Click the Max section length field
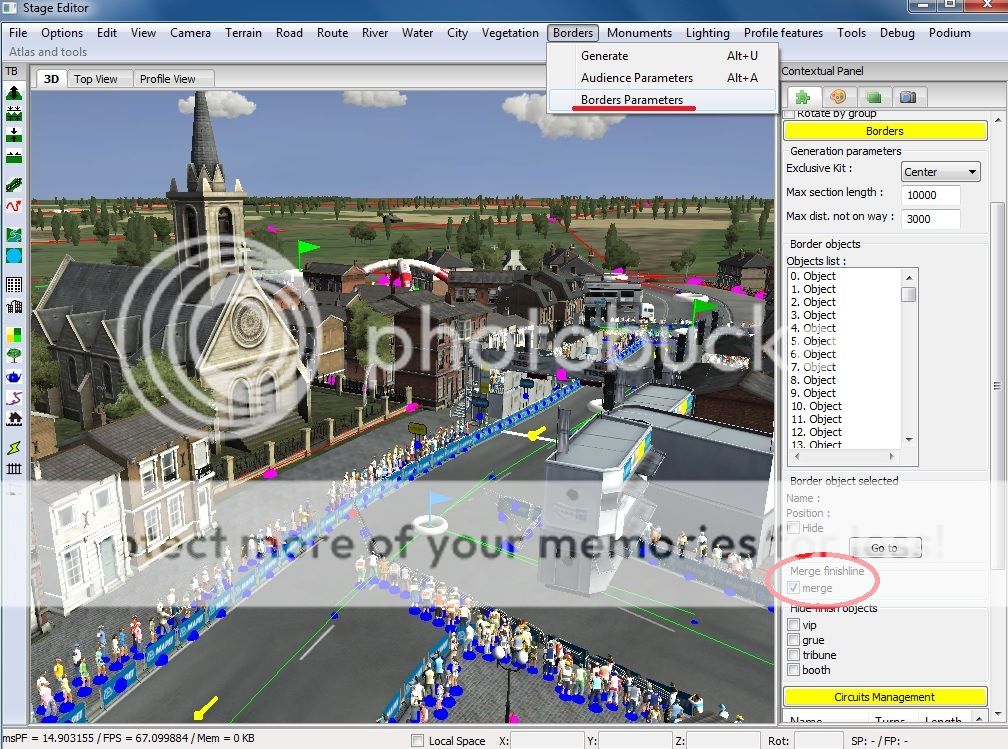This screenshot has width=1008, height=749. coord(930,196)
